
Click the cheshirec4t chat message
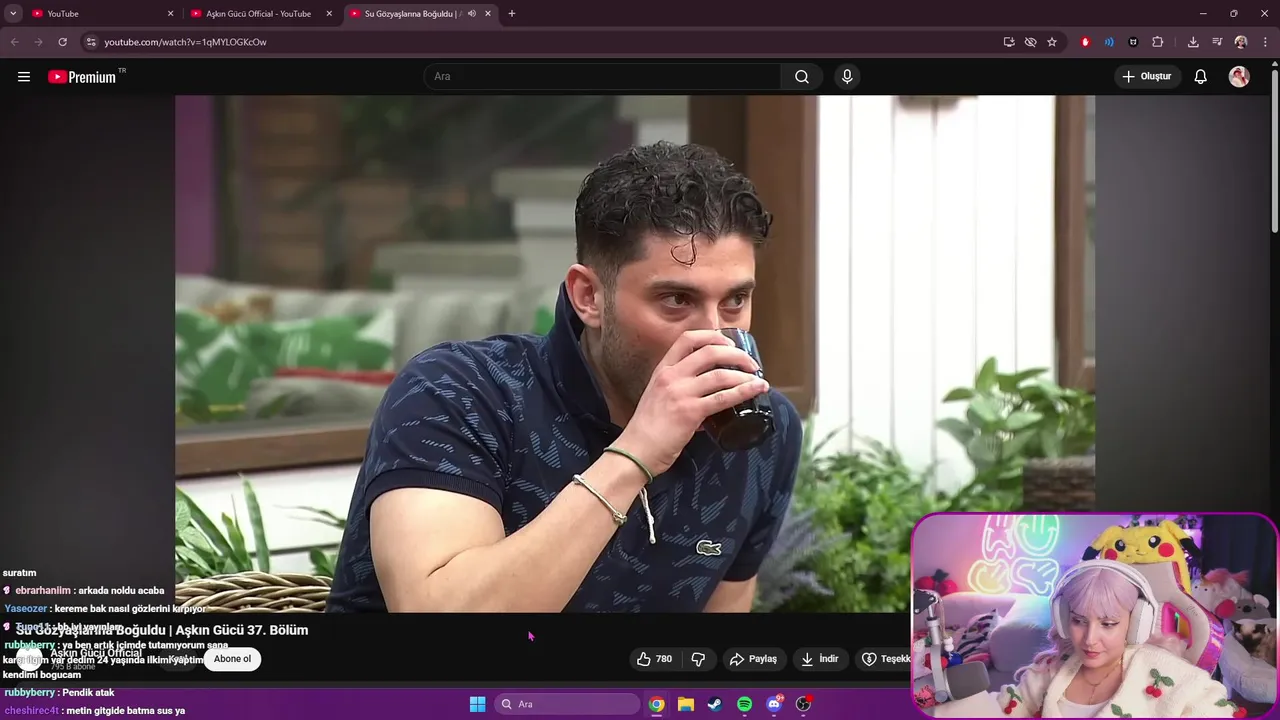coord(95,710)
